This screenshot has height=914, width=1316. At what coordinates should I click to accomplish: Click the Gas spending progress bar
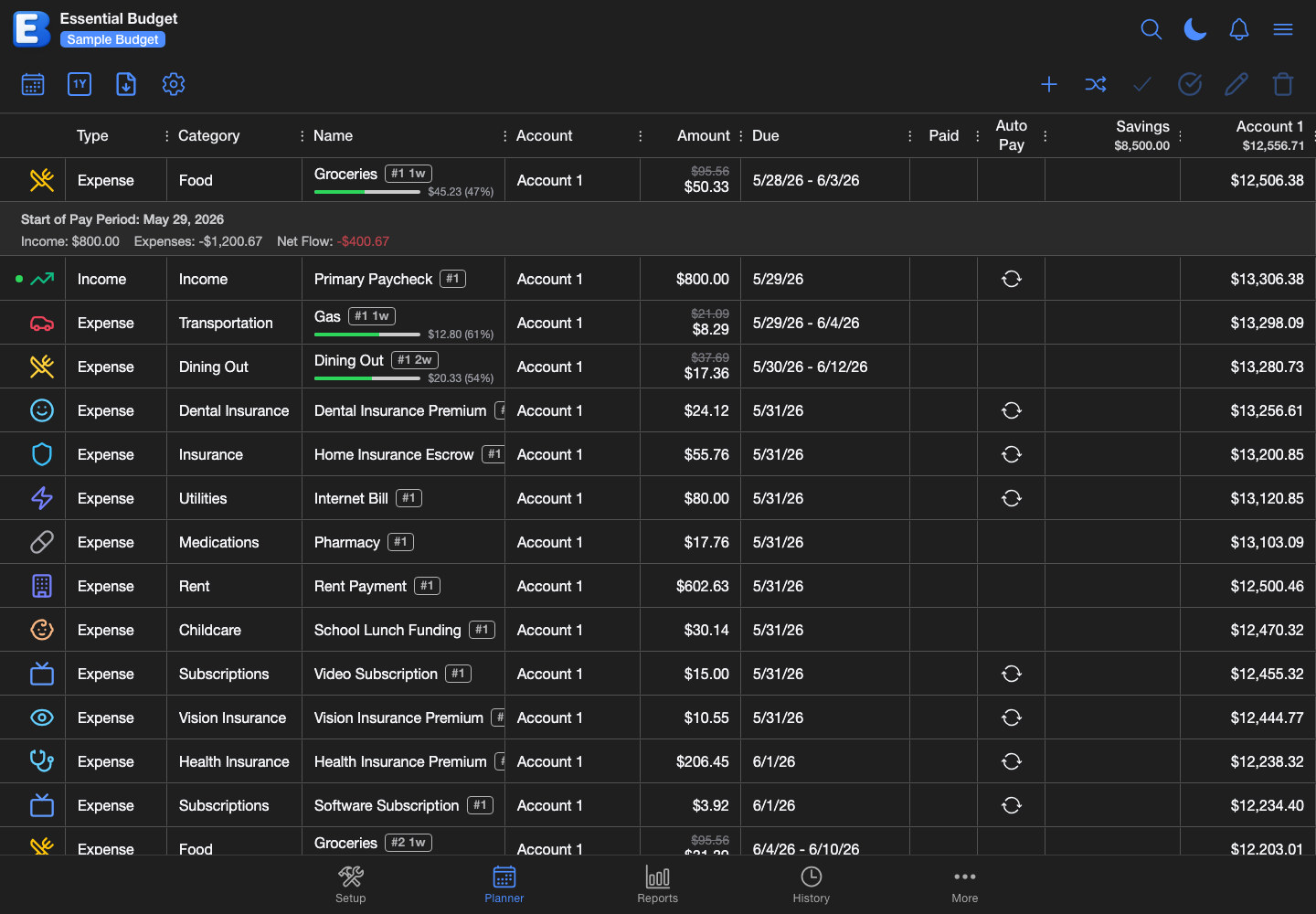367,334
